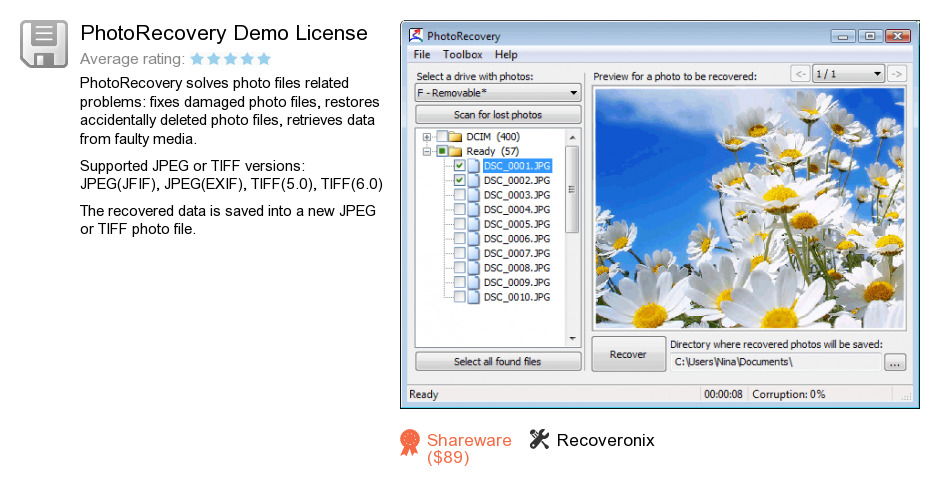Open the File menu
The image size is (940, 493).
point(421,55)
